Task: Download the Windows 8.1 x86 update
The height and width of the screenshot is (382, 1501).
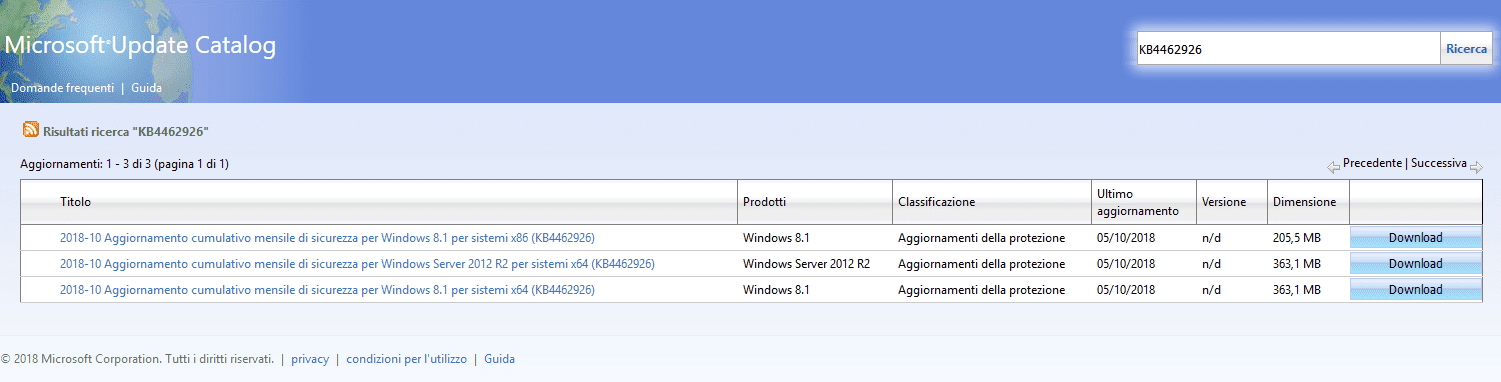Action: (1415, 238)
